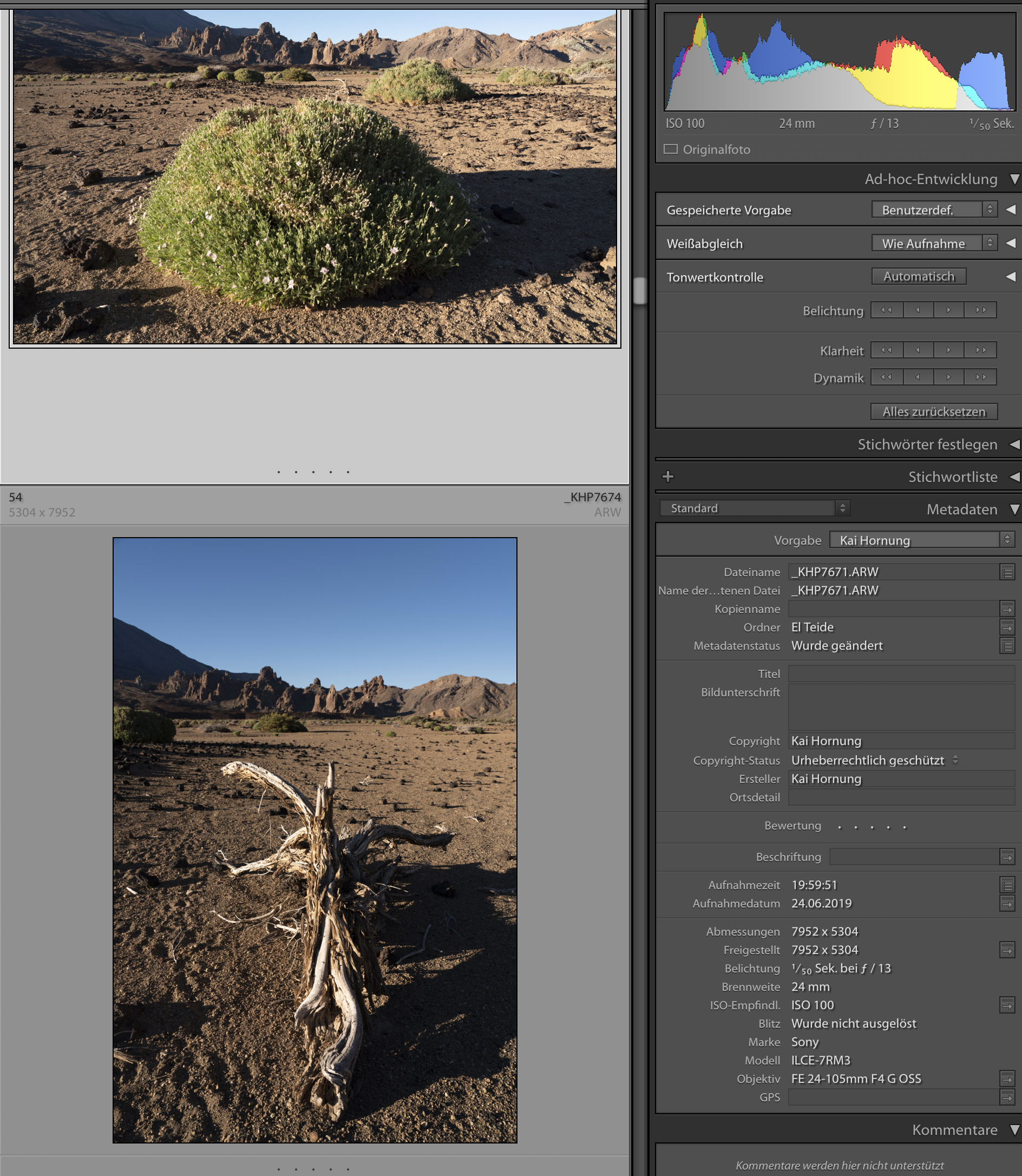This screenshot has width=1022, height=1176.
Task: Click the Beschriftung arrow icon
Action: click(x=1007, y=857)
